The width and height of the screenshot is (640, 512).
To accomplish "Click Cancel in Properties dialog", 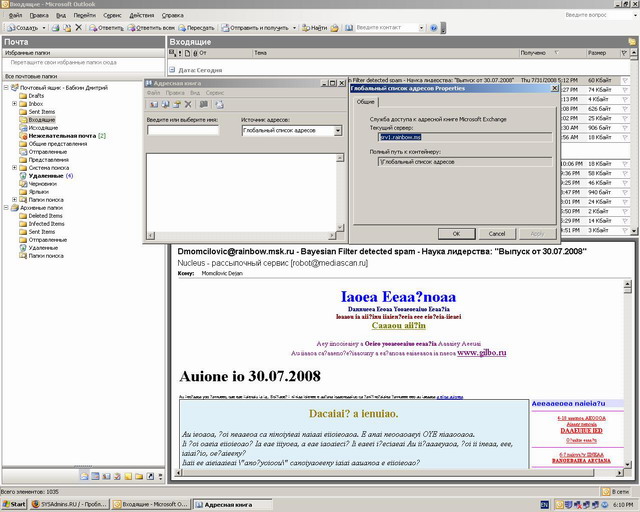I will tap(497, 234).
